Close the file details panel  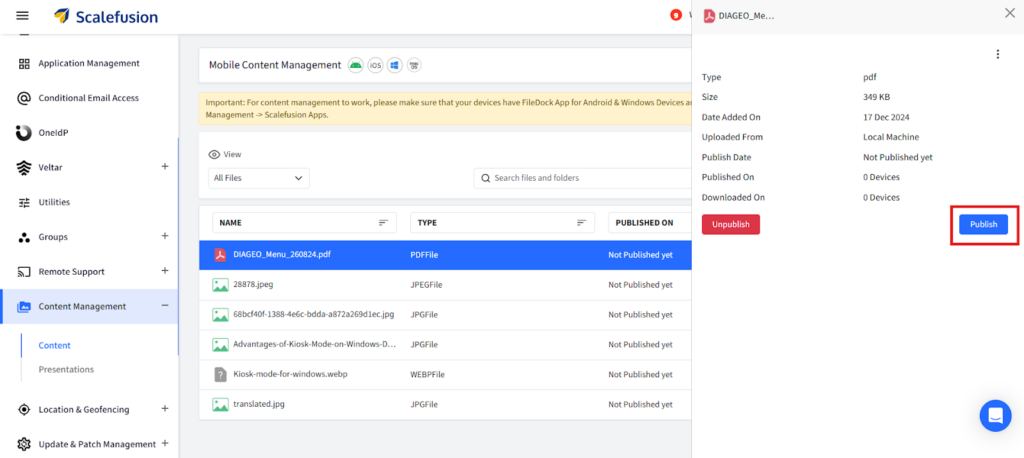coord(1009,13)
